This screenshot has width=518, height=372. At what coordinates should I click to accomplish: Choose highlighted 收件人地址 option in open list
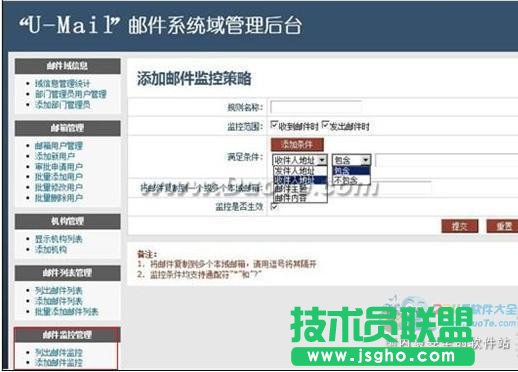click(x=300, y=180)
